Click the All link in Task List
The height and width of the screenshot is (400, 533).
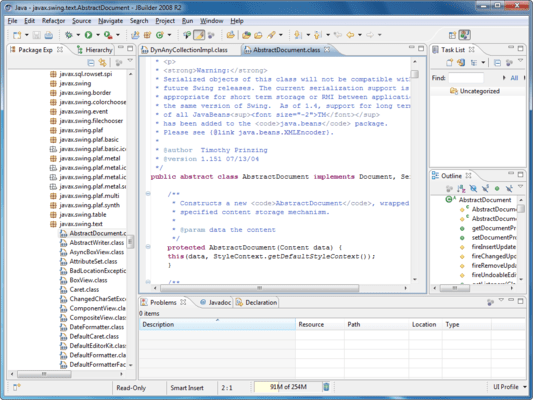(x=514, y=78)
